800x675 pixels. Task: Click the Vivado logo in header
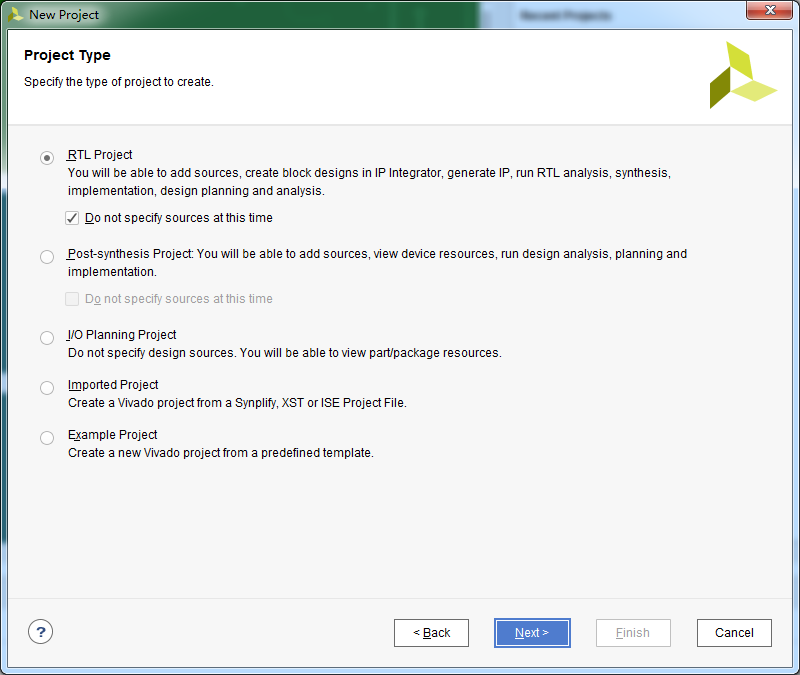(743, 75)
